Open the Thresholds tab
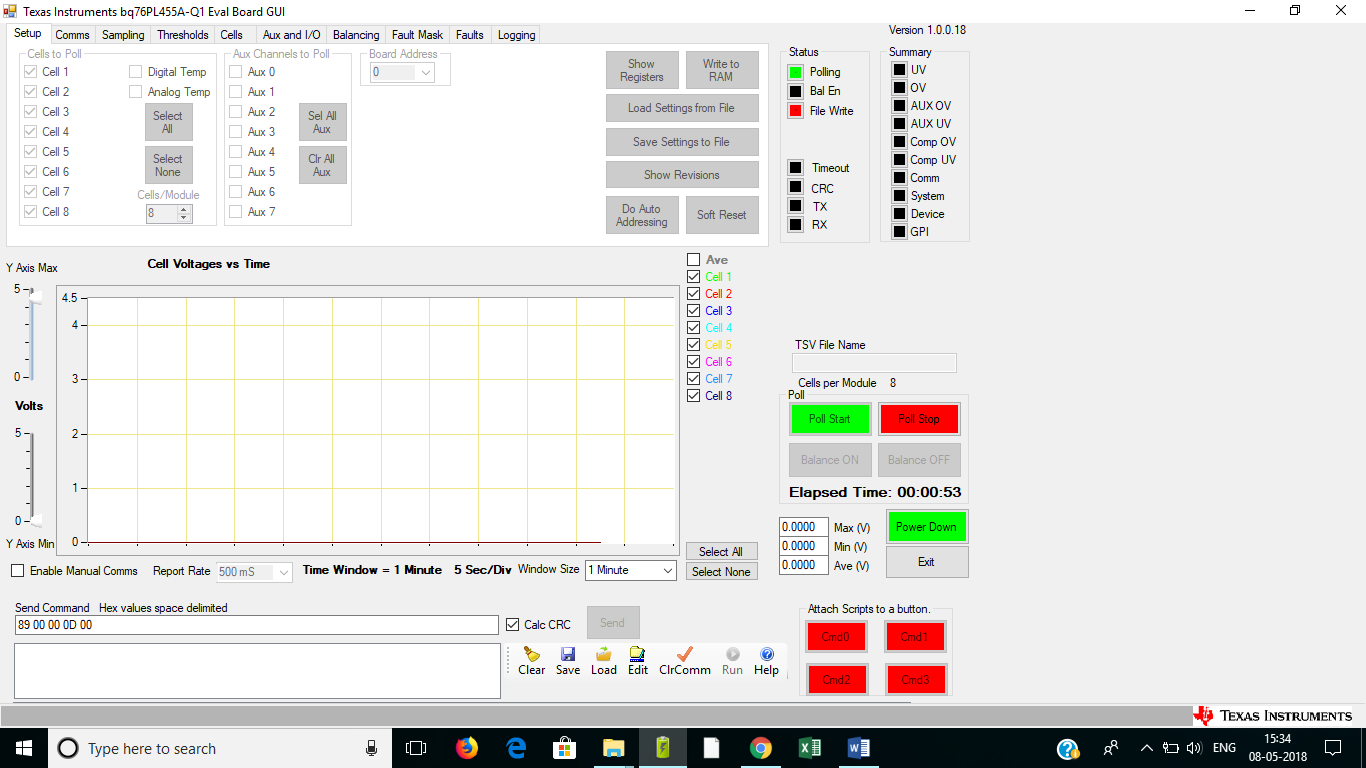This screenshot has height=768, width=1366. click(183, 35)
